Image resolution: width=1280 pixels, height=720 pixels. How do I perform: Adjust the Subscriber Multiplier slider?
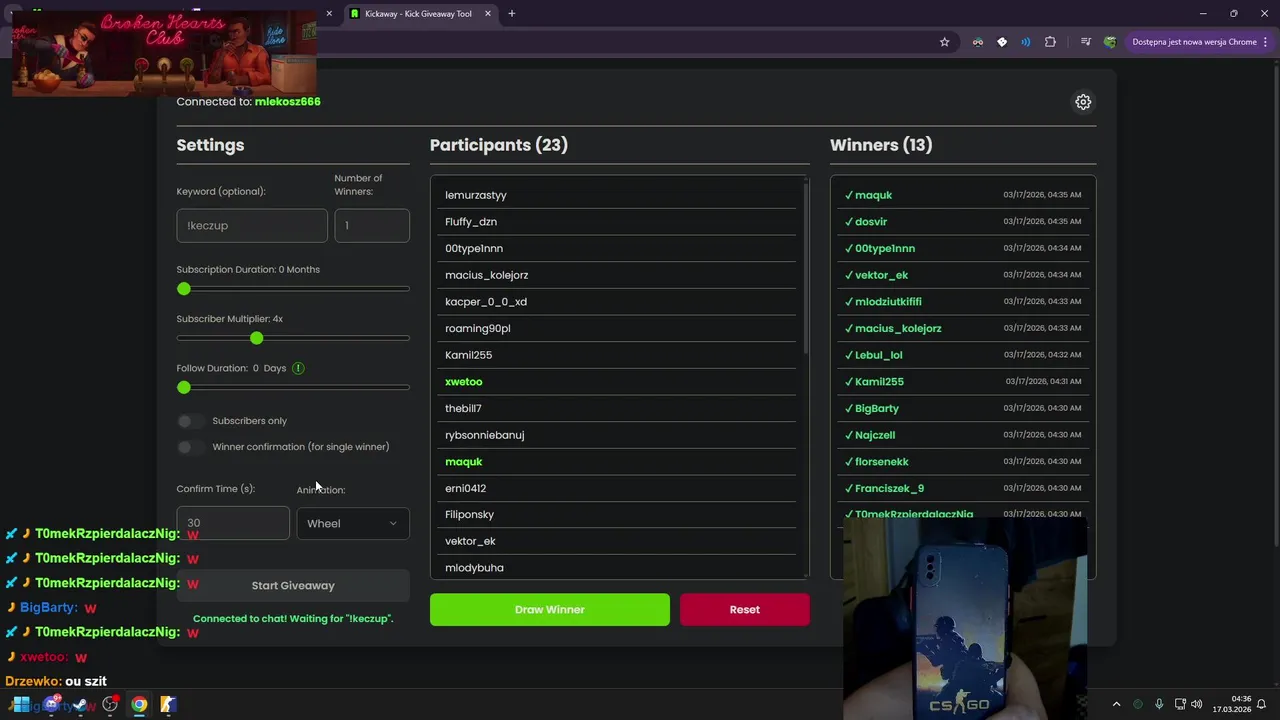pos(293,338)
